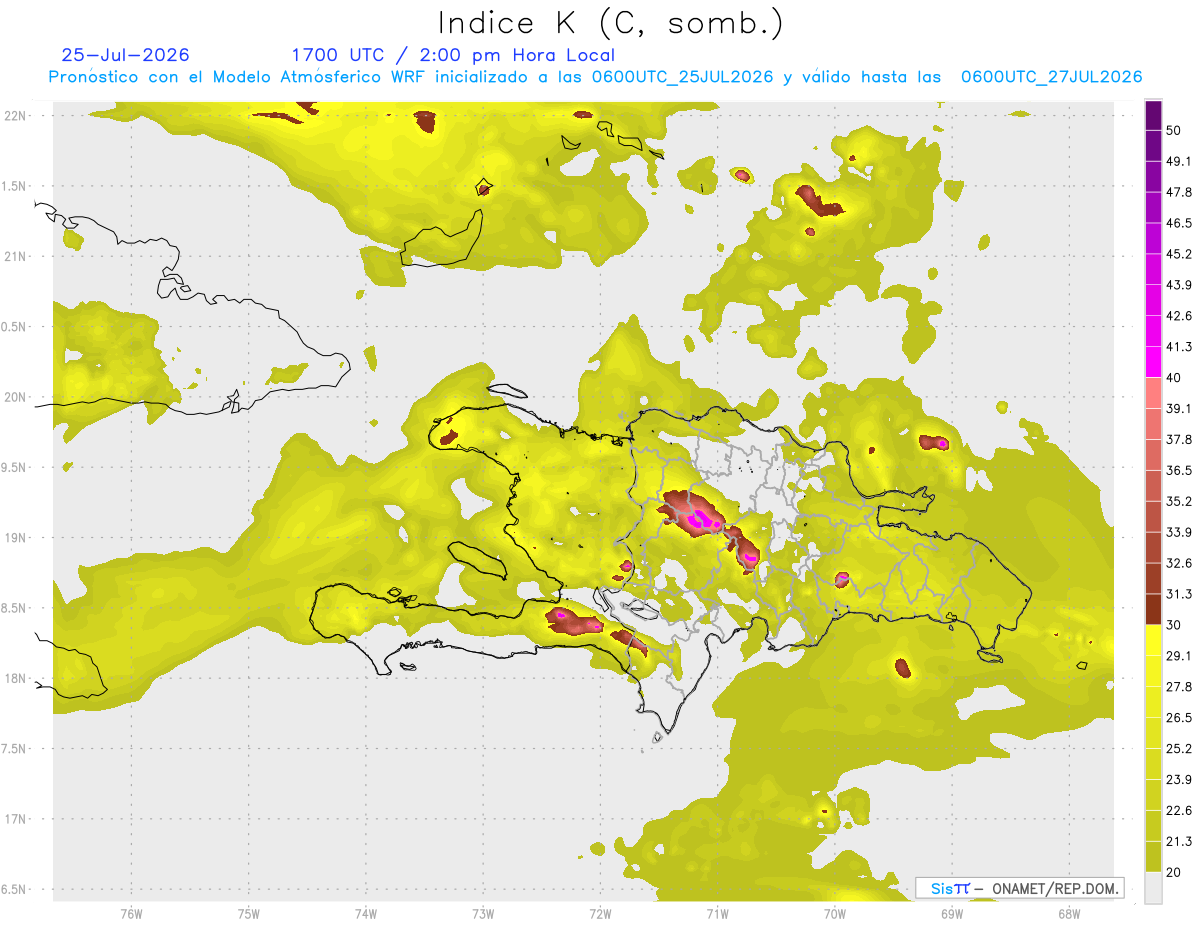Click the "68W" longitude axis label
Image resolution: width=1200 pixels, height=927 pixels.
click(1068, 913)
